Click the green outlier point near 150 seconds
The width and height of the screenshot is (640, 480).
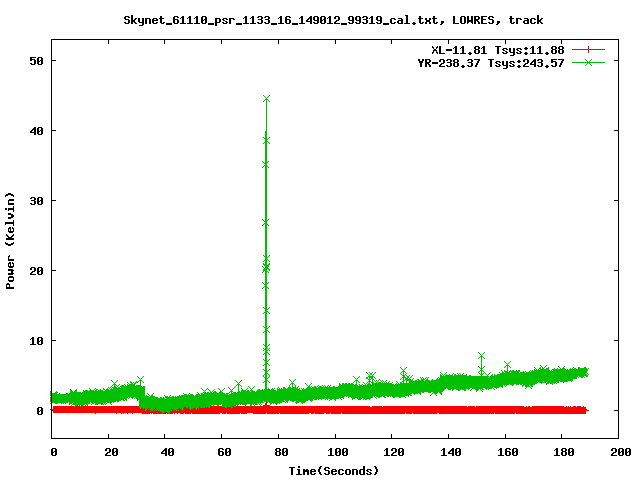coord(481,356)
